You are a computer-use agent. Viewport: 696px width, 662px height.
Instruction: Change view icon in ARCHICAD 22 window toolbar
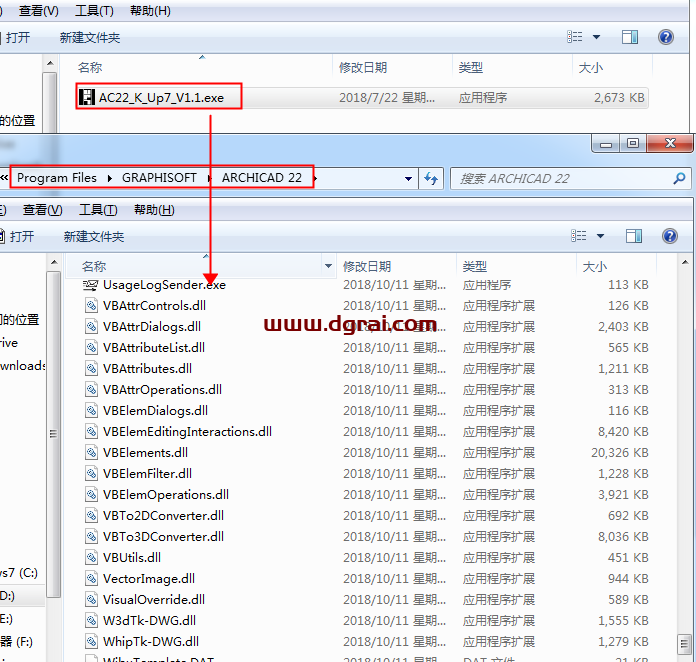coord(578,236)
